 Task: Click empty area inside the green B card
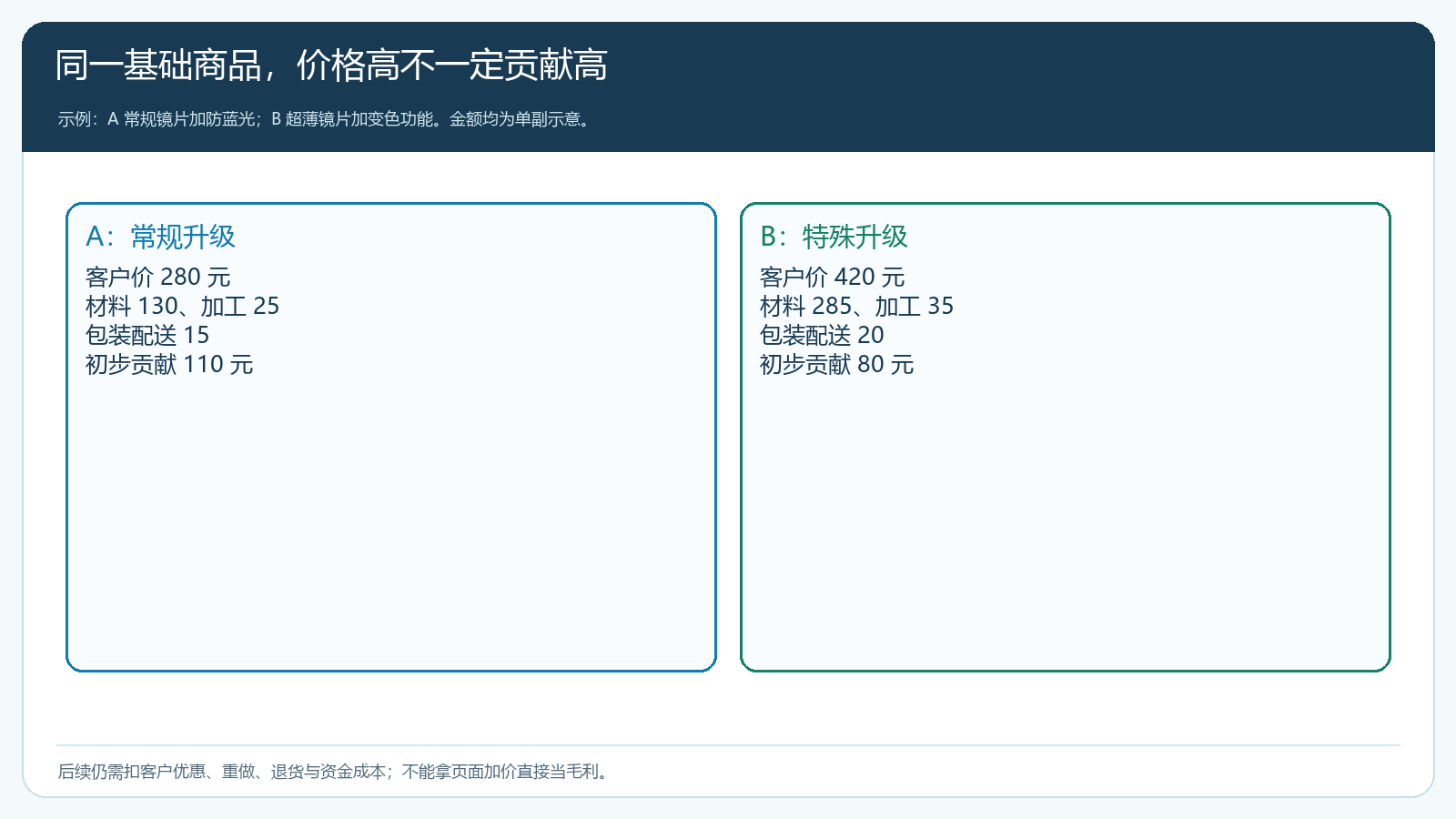tap(1065, 528)
